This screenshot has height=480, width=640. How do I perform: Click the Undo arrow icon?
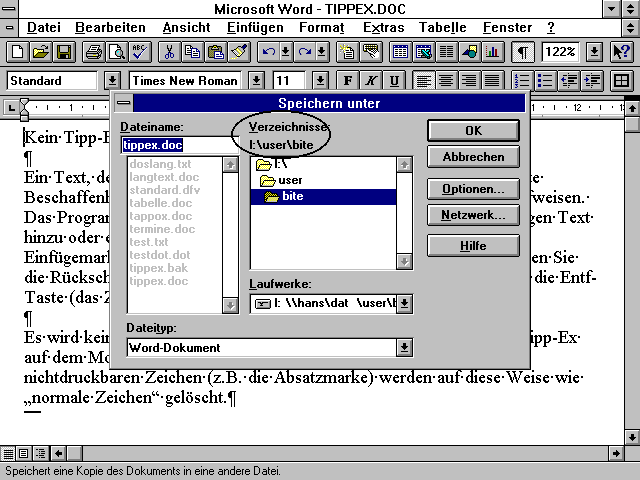pyautogui.click(x=268, y=52)
